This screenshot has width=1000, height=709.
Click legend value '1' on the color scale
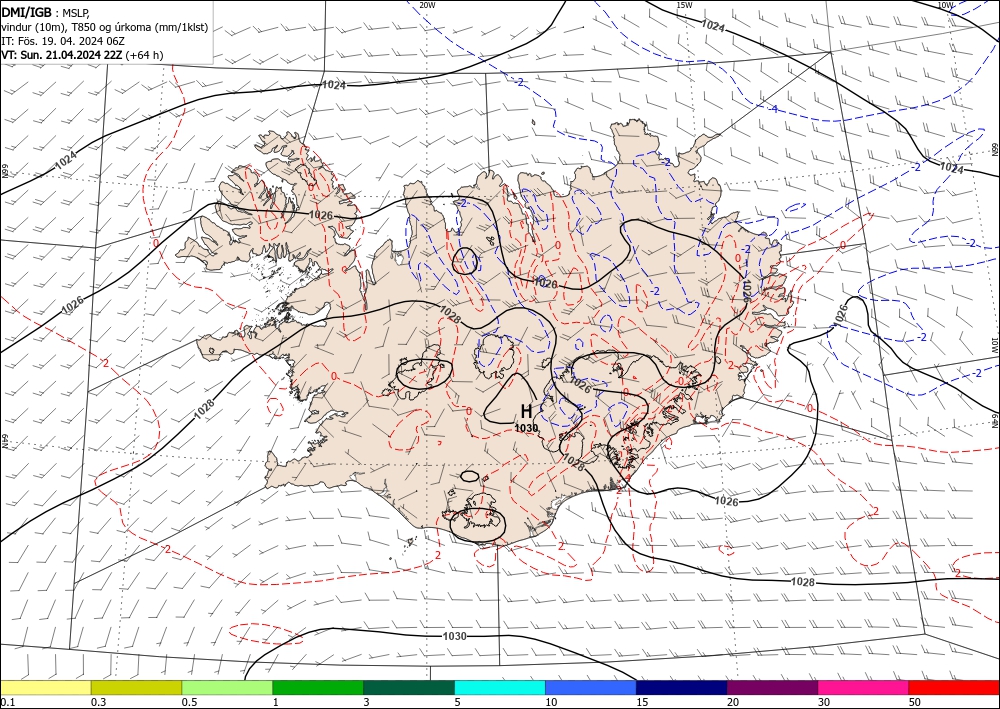tap(276, 702)
